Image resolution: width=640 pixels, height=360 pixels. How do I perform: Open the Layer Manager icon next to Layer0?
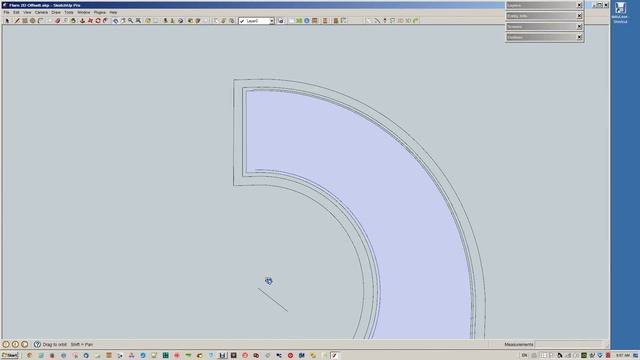pos(281,20)
